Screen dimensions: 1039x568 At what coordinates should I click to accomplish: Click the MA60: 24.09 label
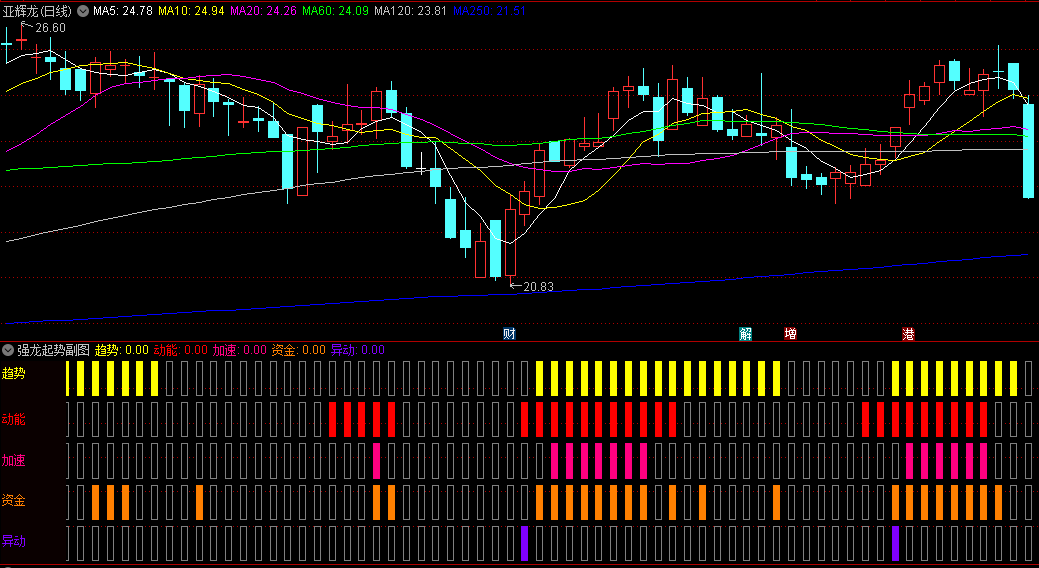pos(335,11)
